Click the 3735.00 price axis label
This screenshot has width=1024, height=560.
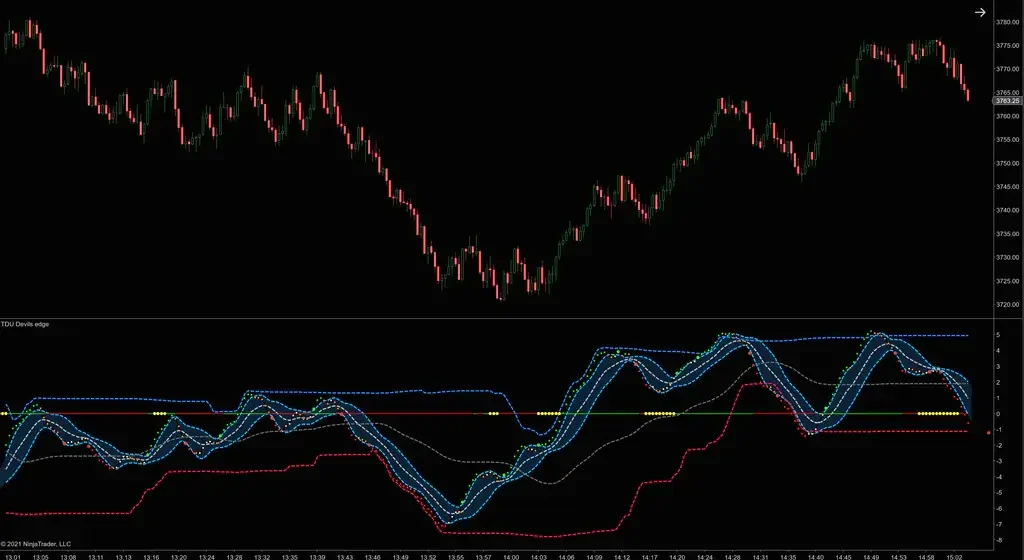coord(1008,234)
